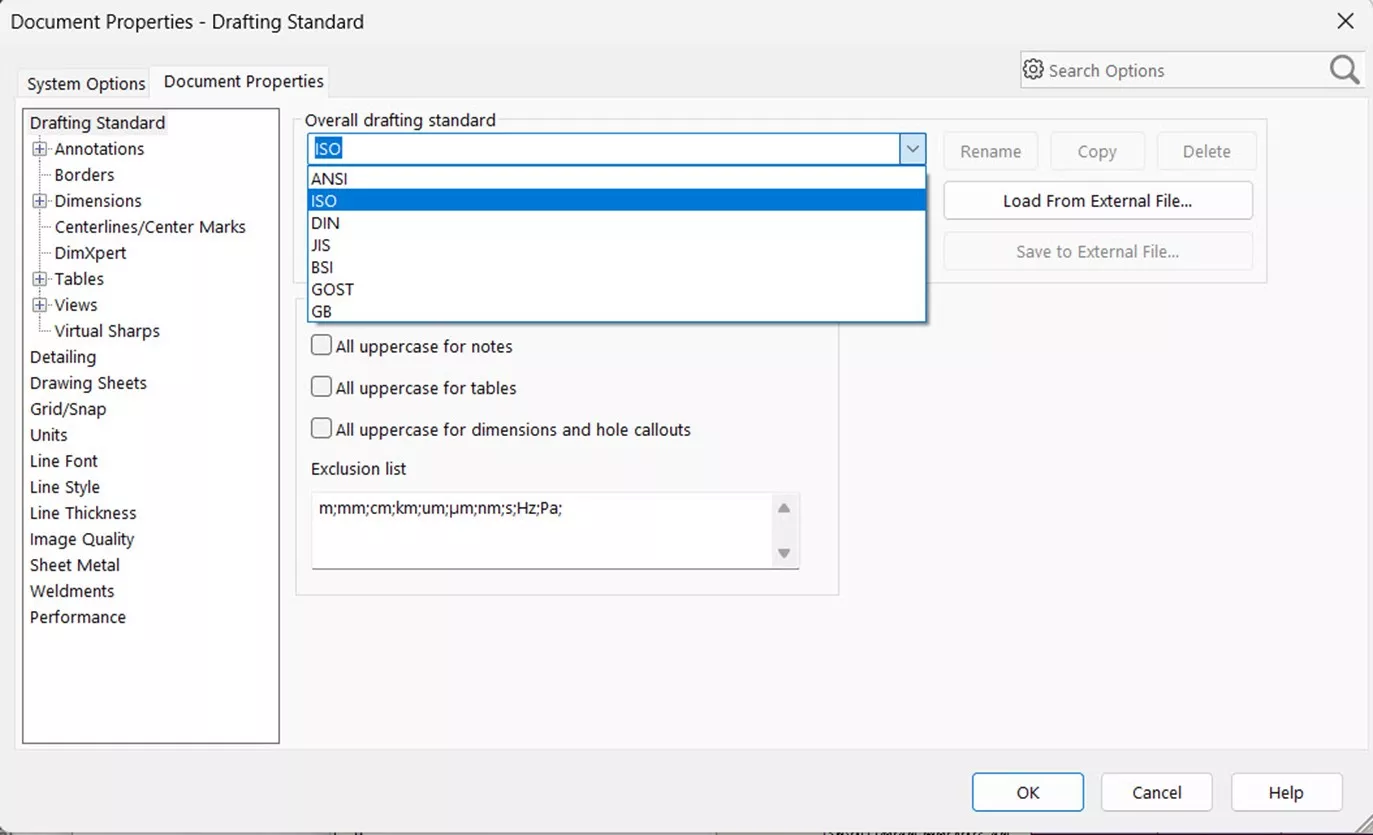Open the Sheet Metal settings page
Viewport: 1373px width, 835px height.
tap(74, 565)
